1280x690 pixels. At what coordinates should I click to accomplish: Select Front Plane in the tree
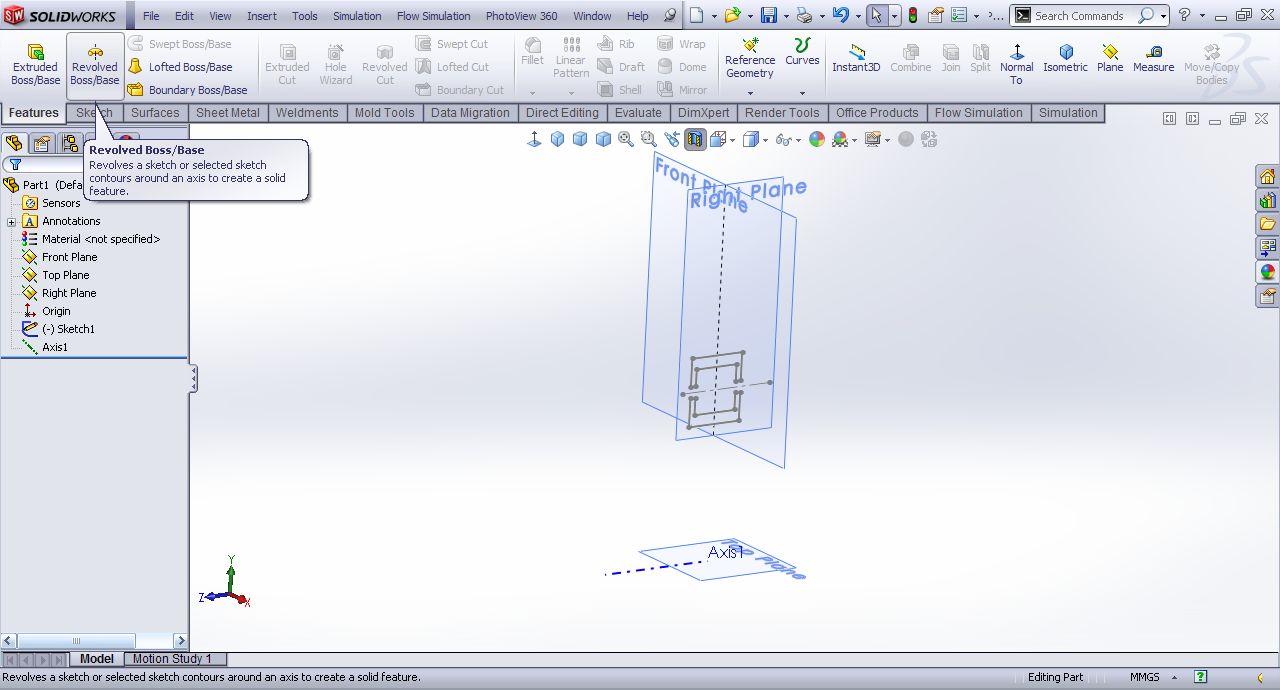tap(60, 257)
